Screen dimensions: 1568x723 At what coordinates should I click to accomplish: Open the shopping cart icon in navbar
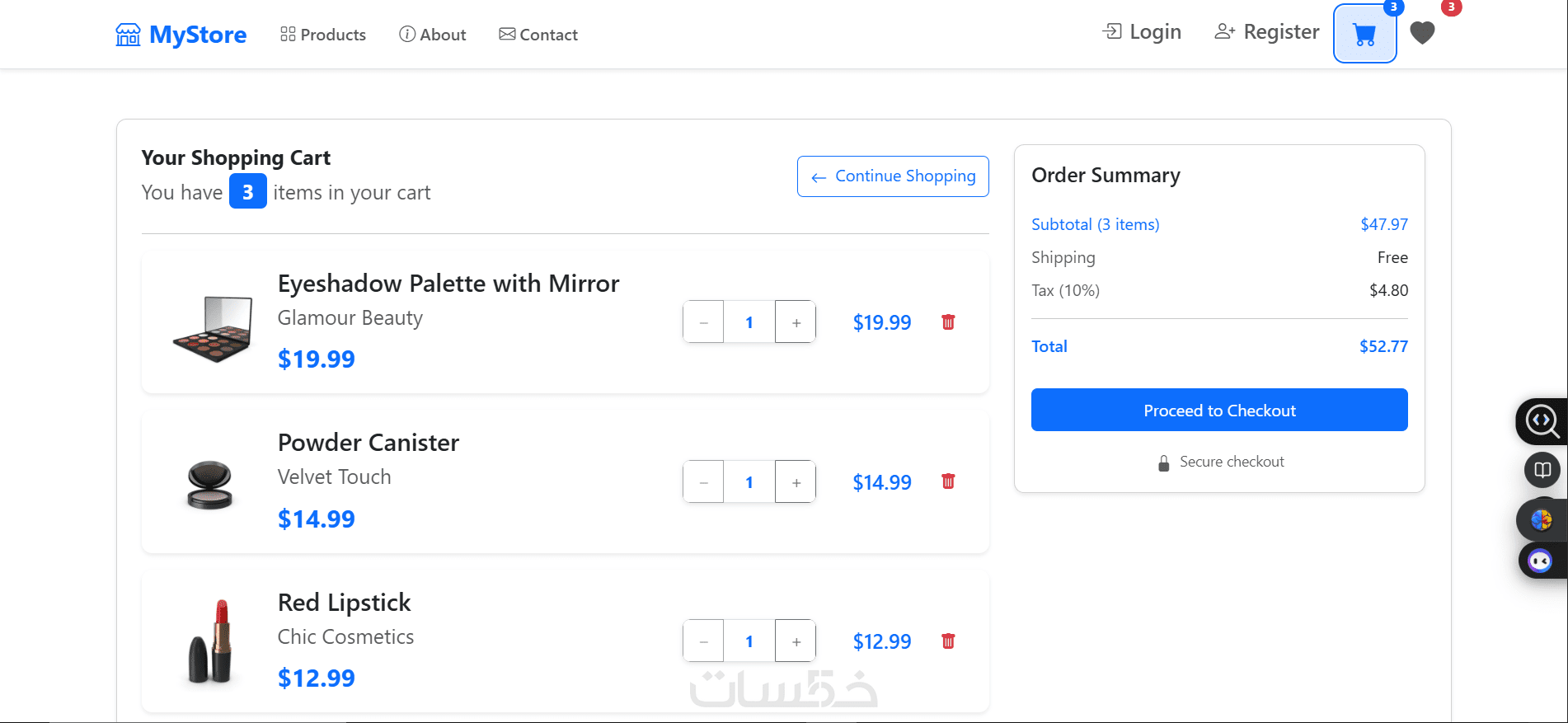pos(1364,34)
